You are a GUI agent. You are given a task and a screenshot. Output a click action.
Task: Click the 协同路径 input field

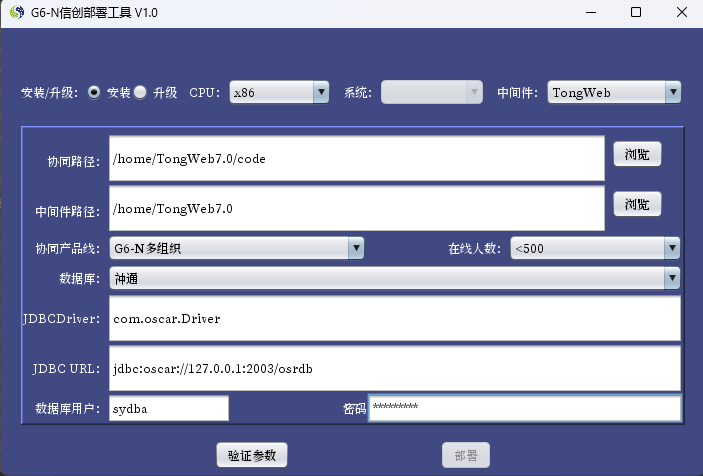point(357,159)
